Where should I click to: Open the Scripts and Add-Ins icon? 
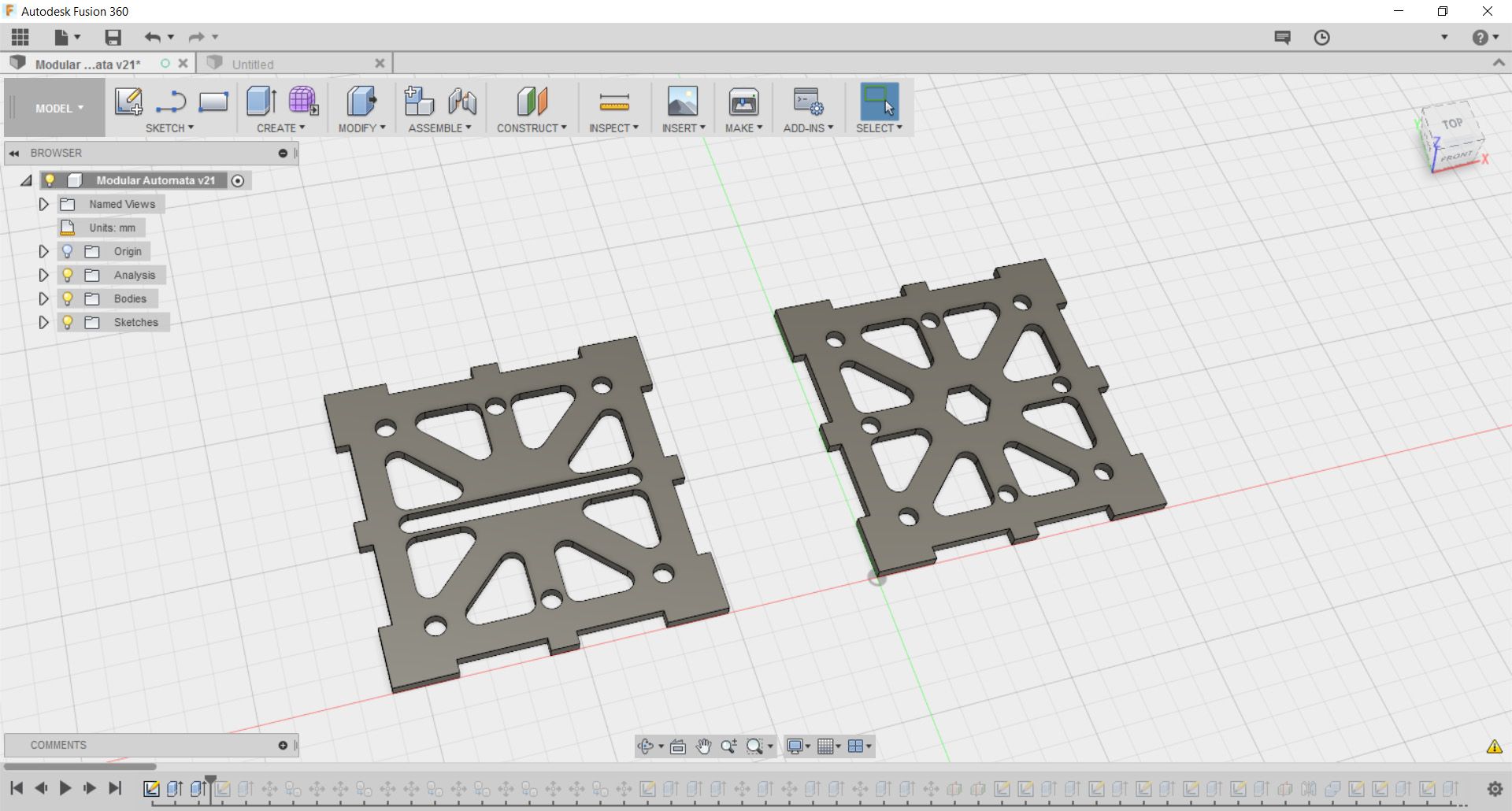[808, 102]
